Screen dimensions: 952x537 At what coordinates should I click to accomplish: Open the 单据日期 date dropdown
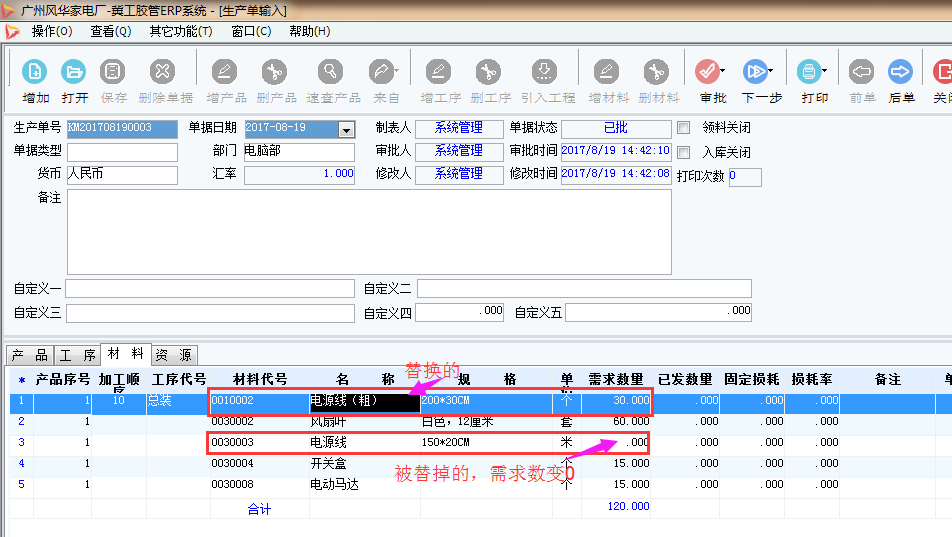[346, 129]
